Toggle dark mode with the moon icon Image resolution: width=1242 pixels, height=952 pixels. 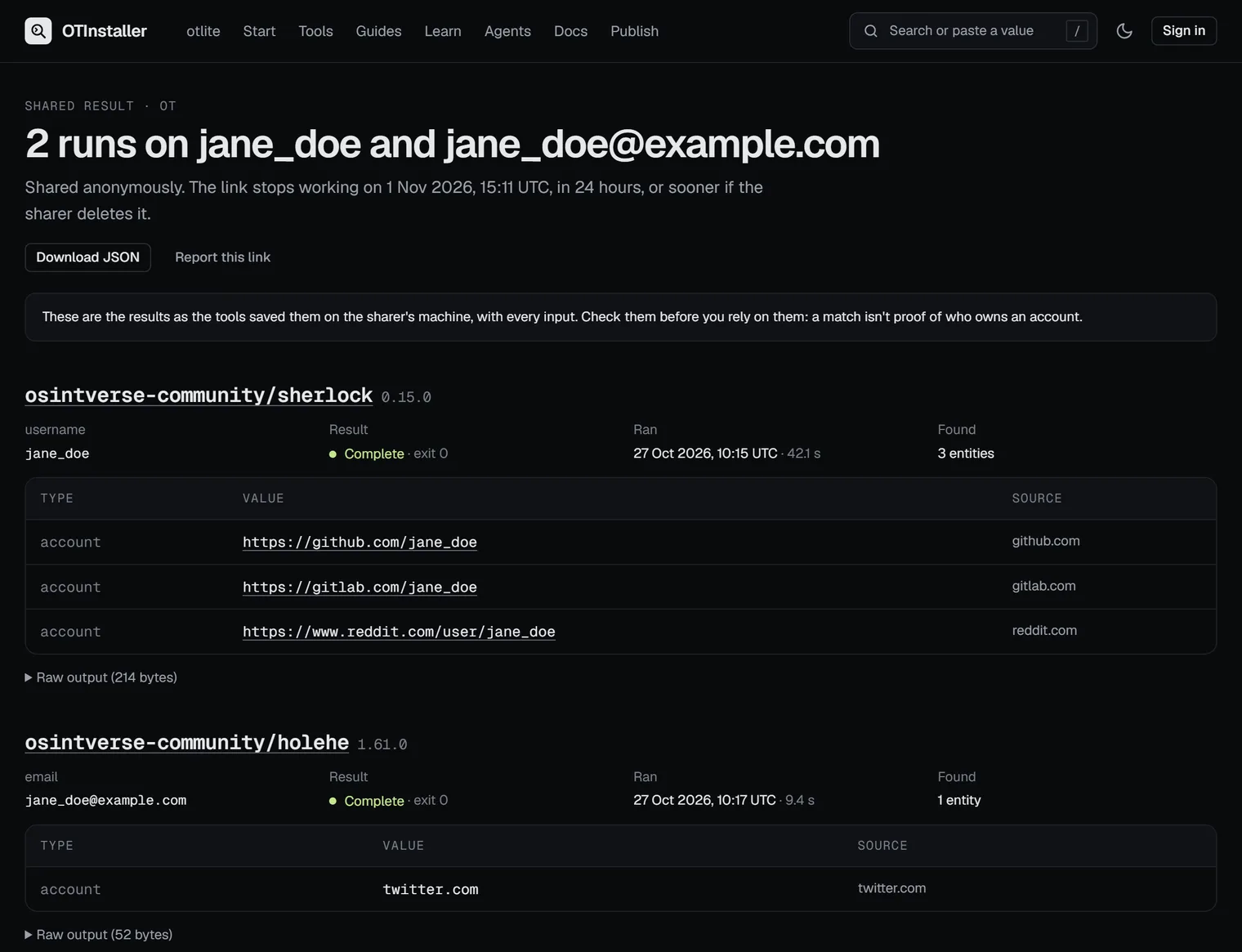coord(1124,31)
